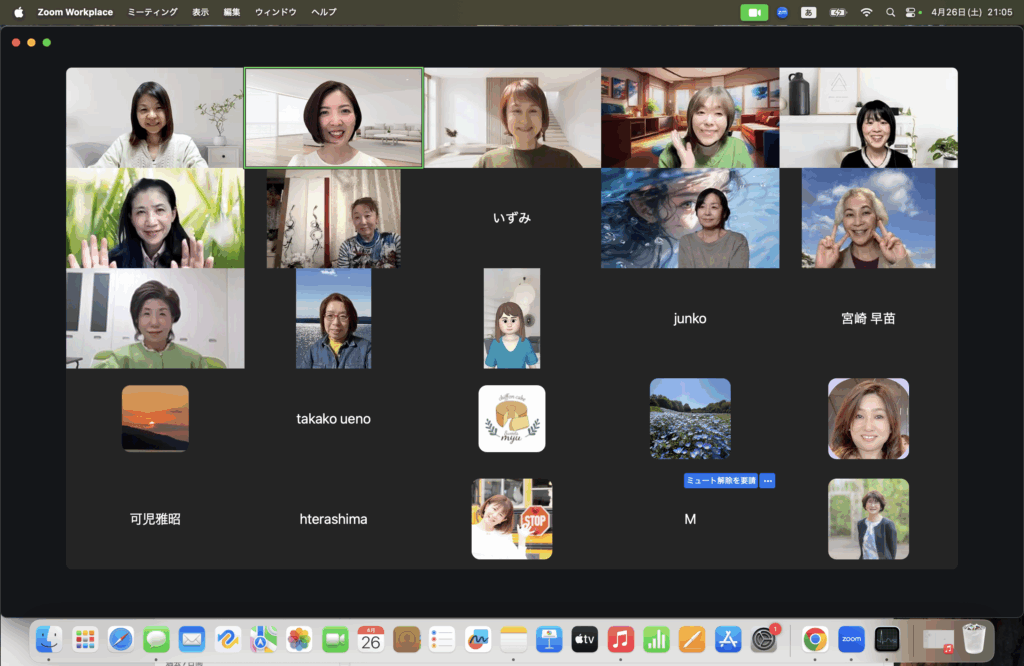Open the Freeform app in the Dock
Image resolution: width=1024 pixels, height=666 pixels.
click(x=477, y=639)
